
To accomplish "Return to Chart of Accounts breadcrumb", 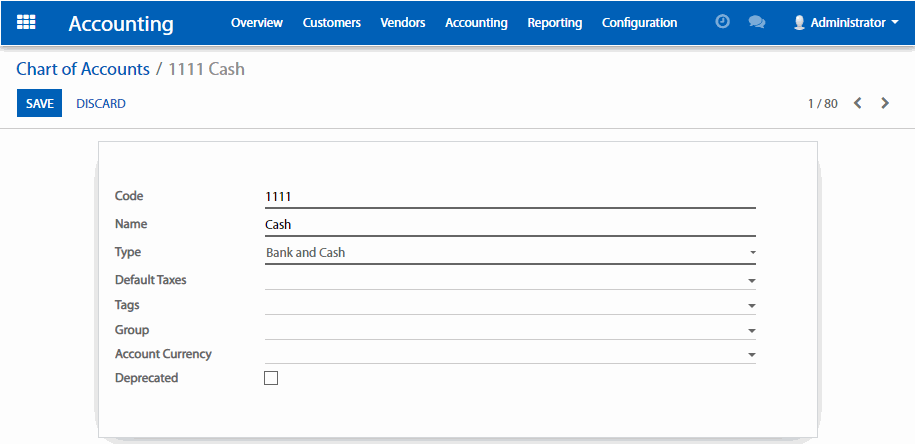I will [83, 69].
